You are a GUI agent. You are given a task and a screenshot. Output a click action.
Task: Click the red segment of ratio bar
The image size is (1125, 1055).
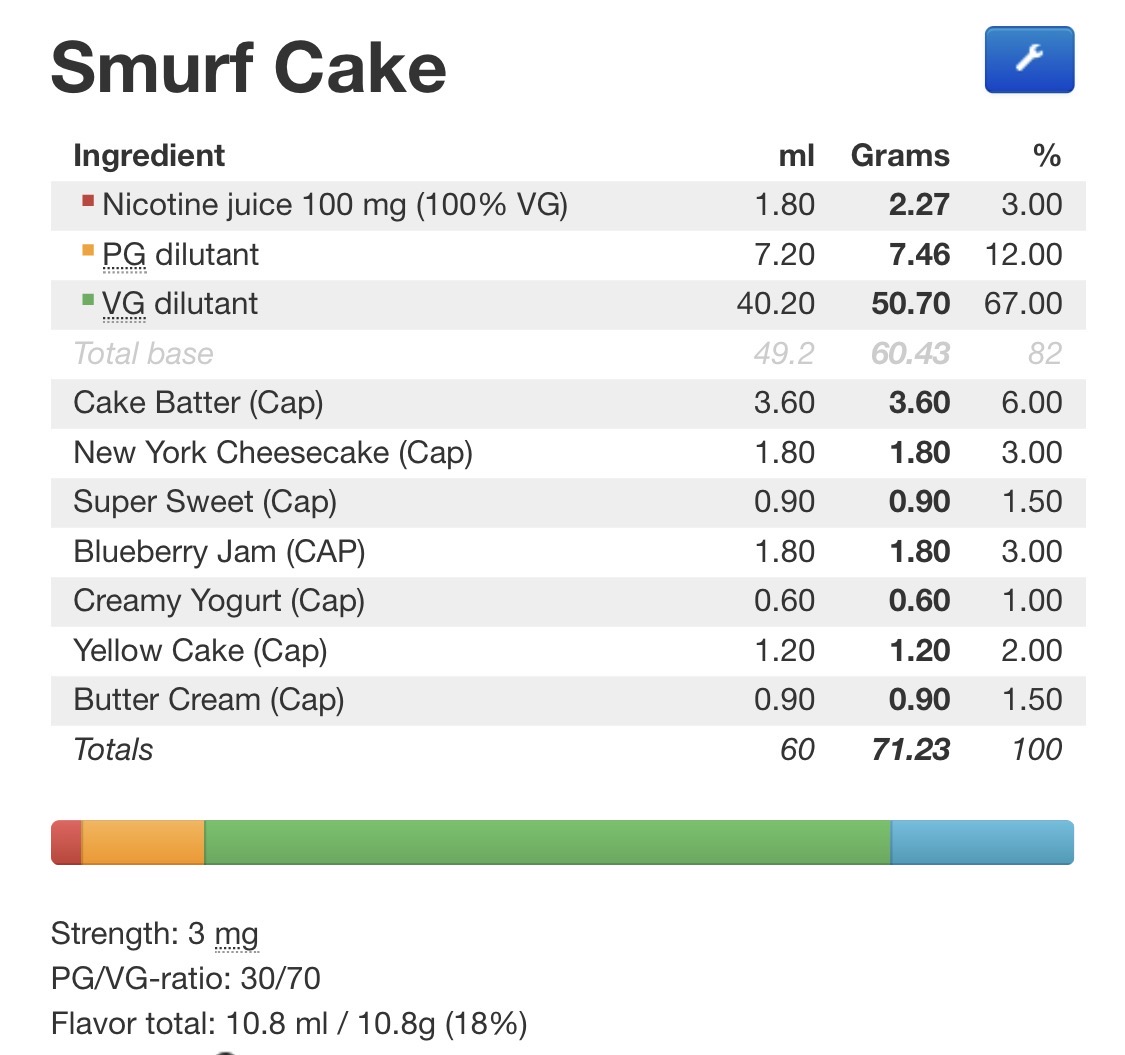tap(66, 842)
